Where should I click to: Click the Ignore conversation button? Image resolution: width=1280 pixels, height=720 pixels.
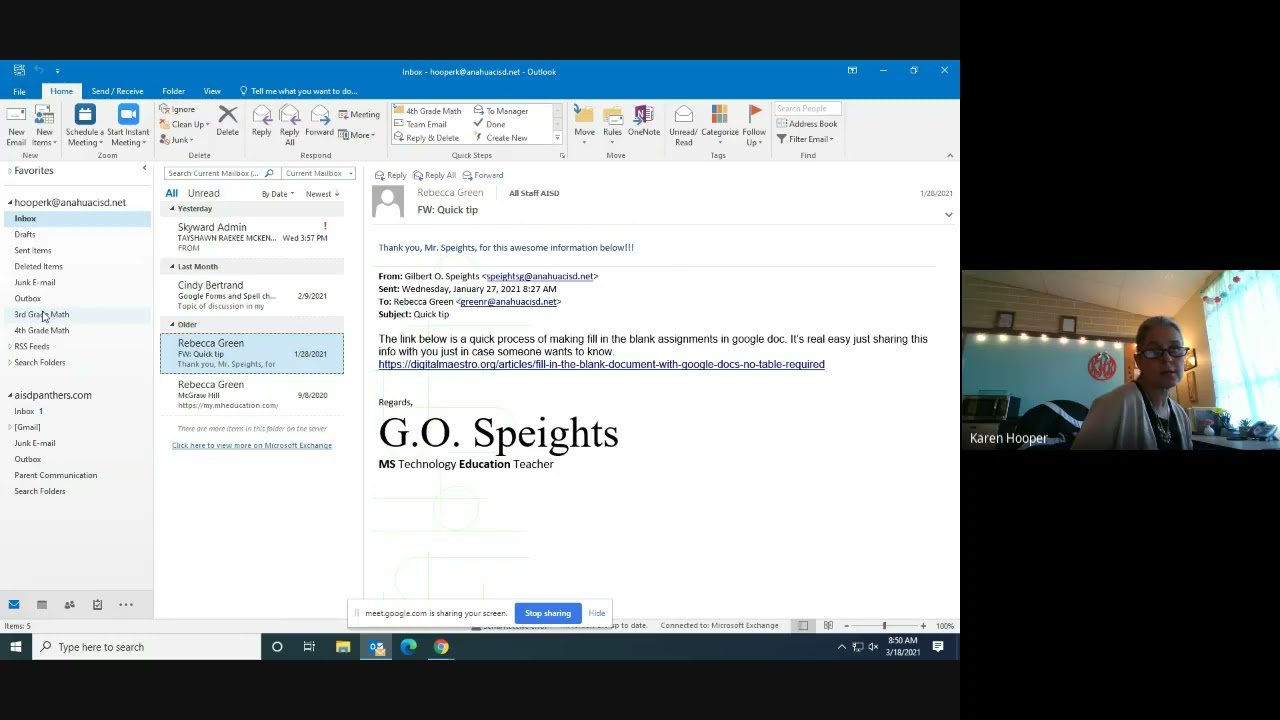pyautogui.click(x=178, y=110)
